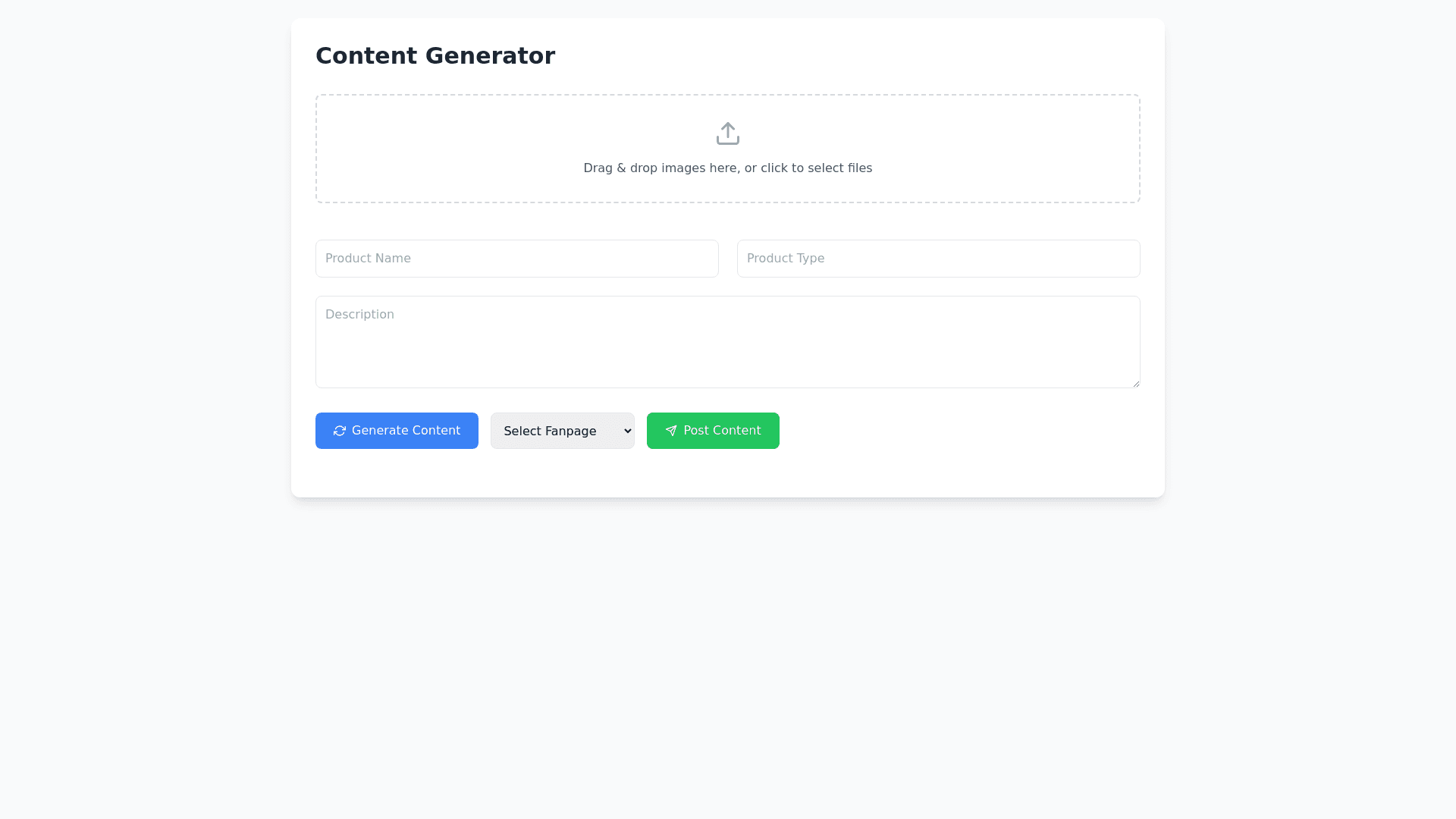
Task: Click the upload arrow icon
Action: (727, 133)
